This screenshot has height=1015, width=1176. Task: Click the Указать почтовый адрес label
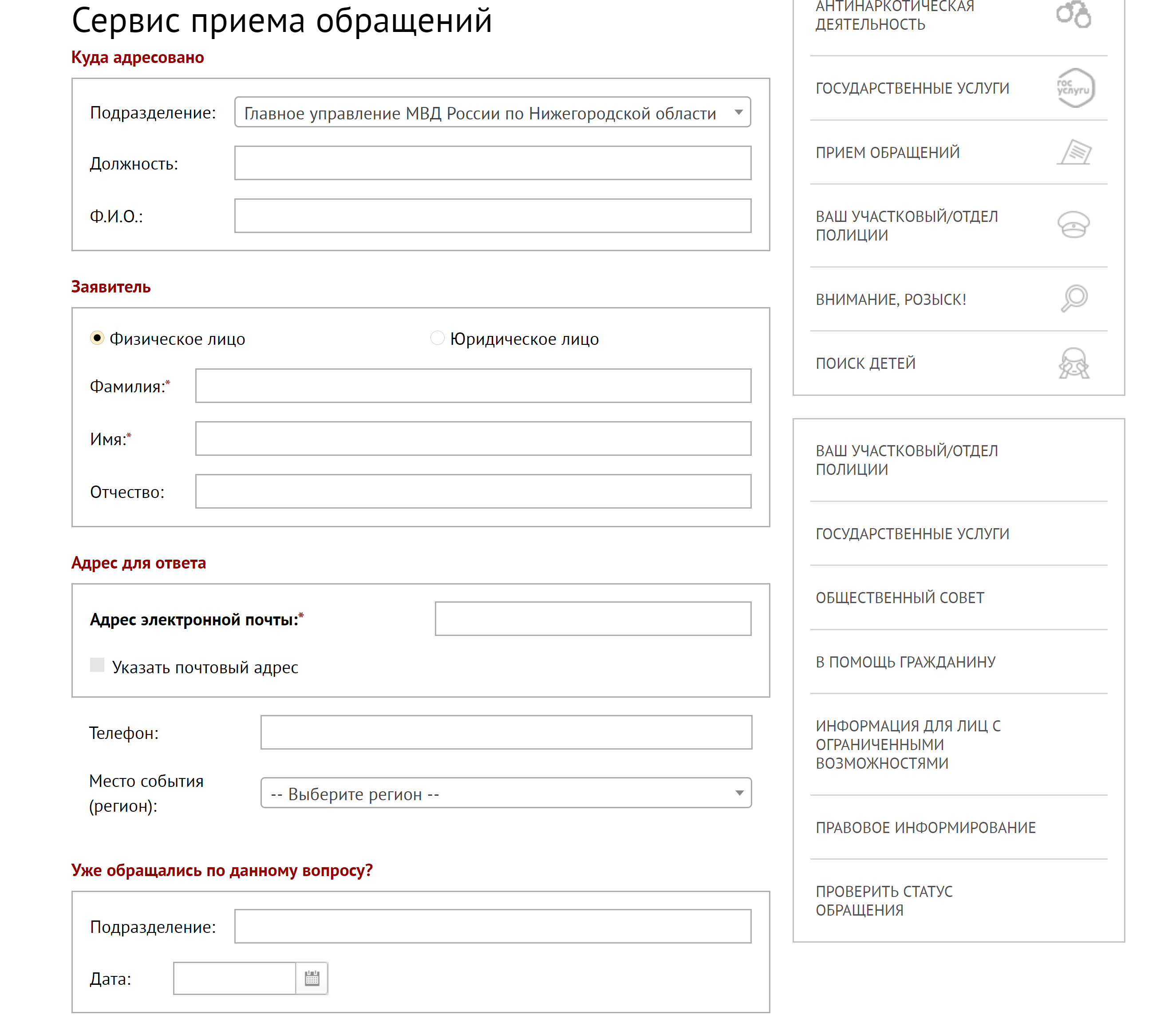[x=205, y=667]
